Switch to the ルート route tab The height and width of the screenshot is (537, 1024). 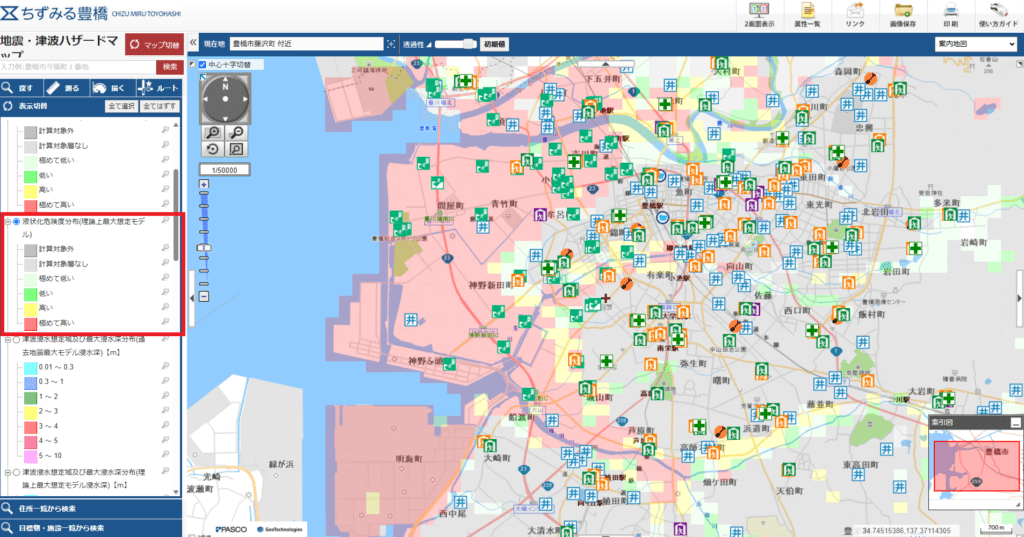pos(158,88)
